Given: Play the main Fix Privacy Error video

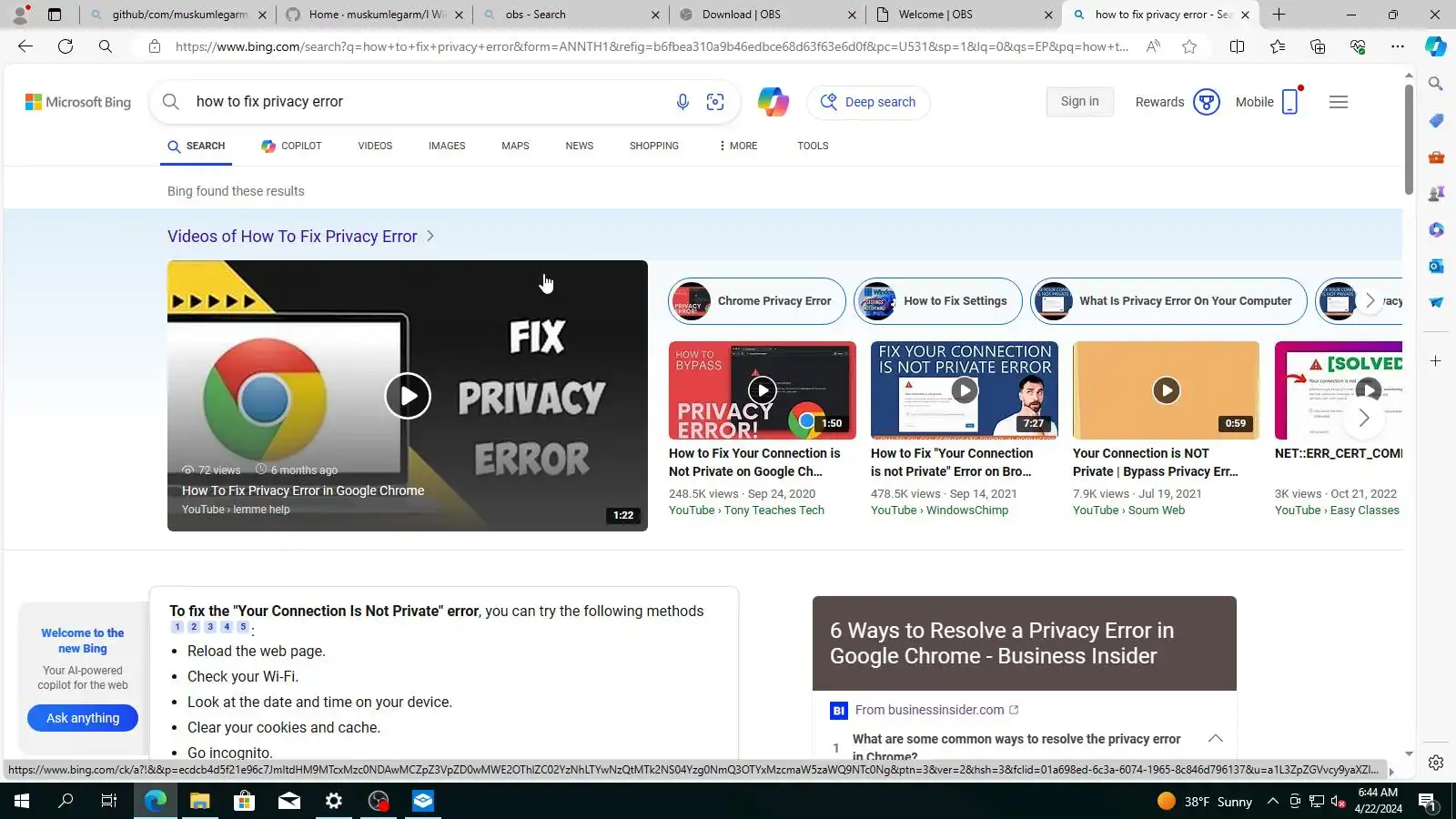Looking at the screenshot, I should coord(408,396).
